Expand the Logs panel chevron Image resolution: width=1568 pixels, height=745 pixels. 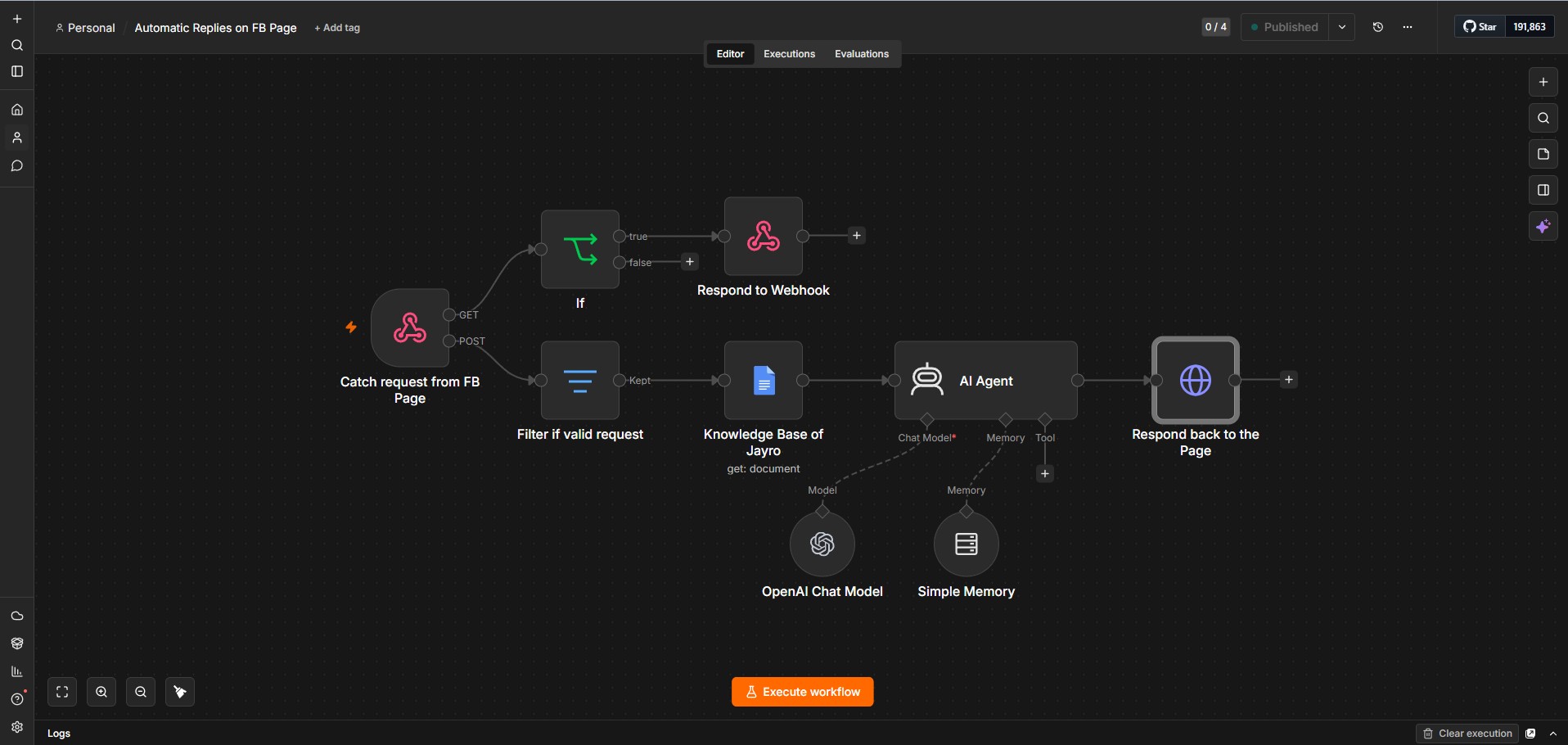(x=1553, y=734)
